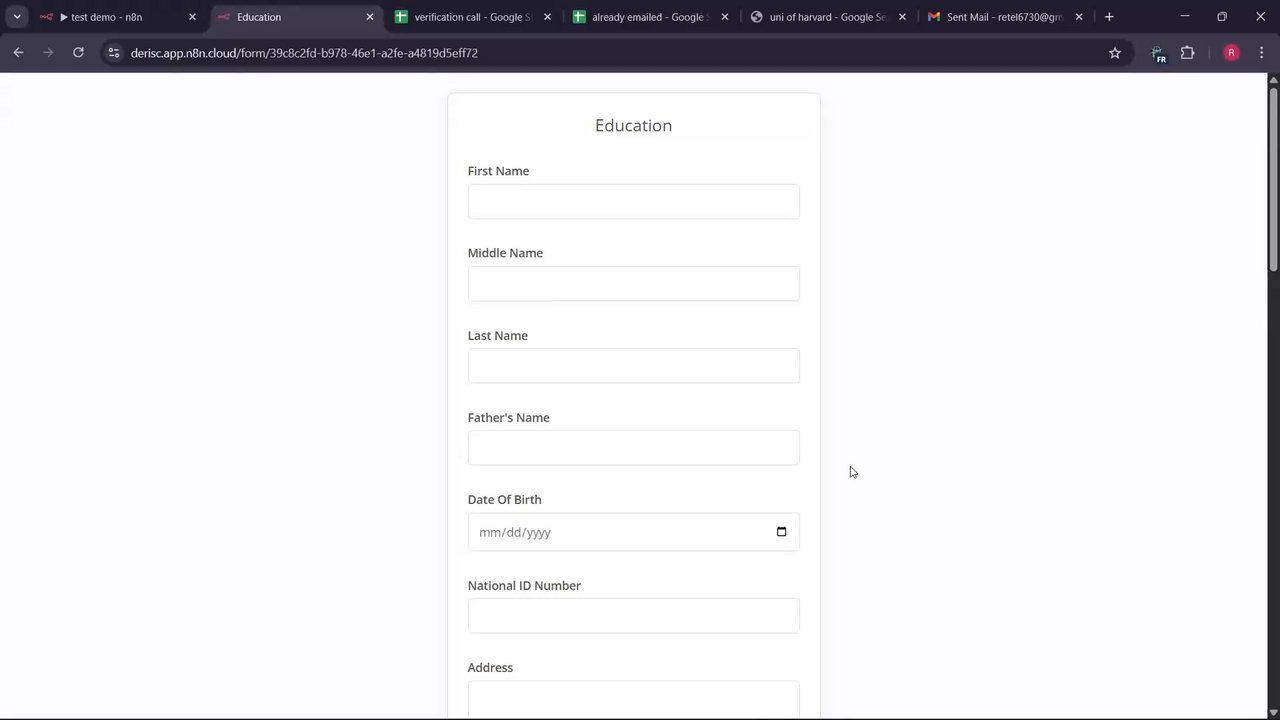Open the date picker calendar icon

click(x=781, y=532)
